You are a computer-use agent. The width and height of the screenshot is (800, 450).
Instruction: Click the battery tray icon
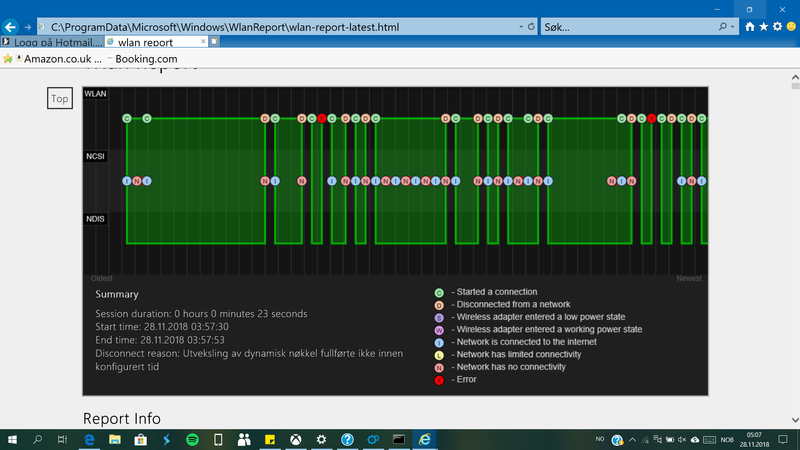click(x=670, y=439)
